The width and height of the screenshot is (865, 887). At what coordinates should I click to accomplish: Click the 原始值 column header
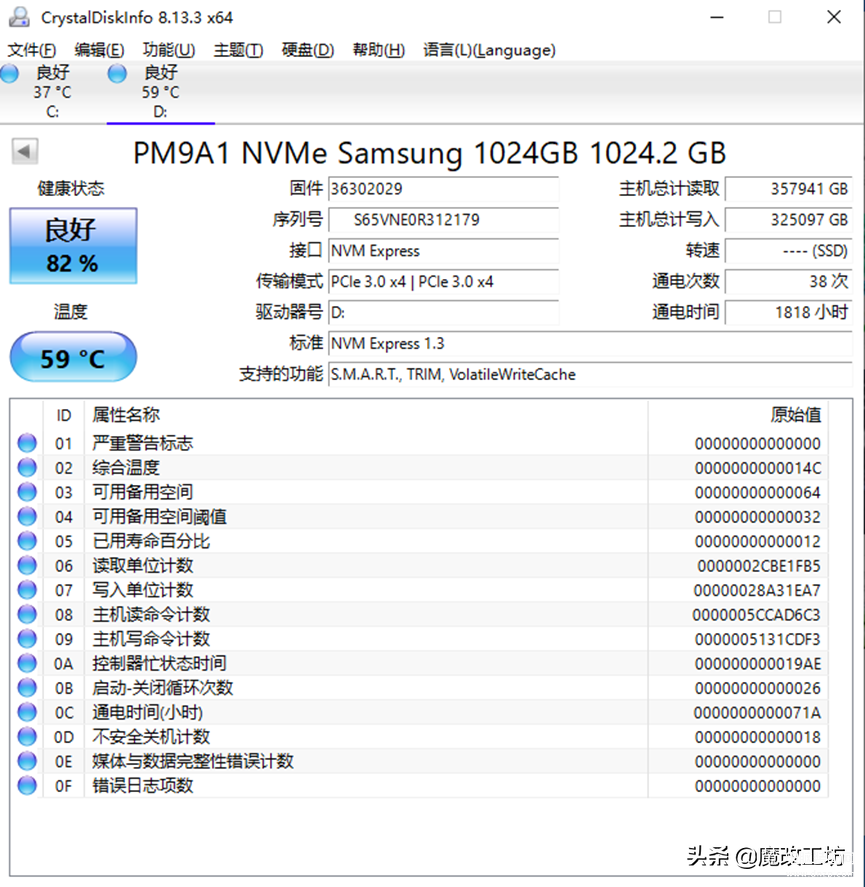click(x=738, y=416)
